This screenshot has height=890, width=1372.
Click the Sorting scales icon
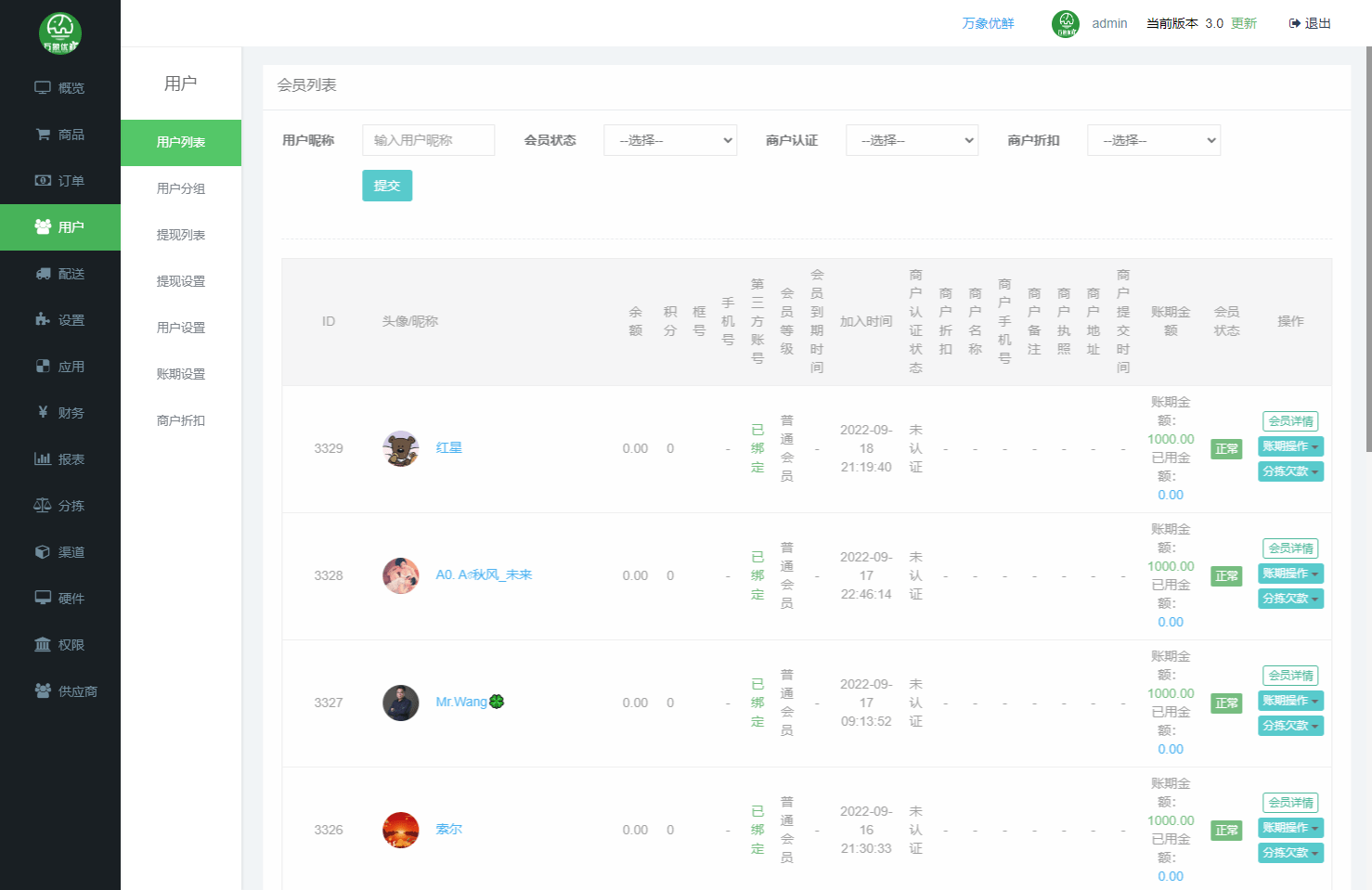click(x=43, y=506)
